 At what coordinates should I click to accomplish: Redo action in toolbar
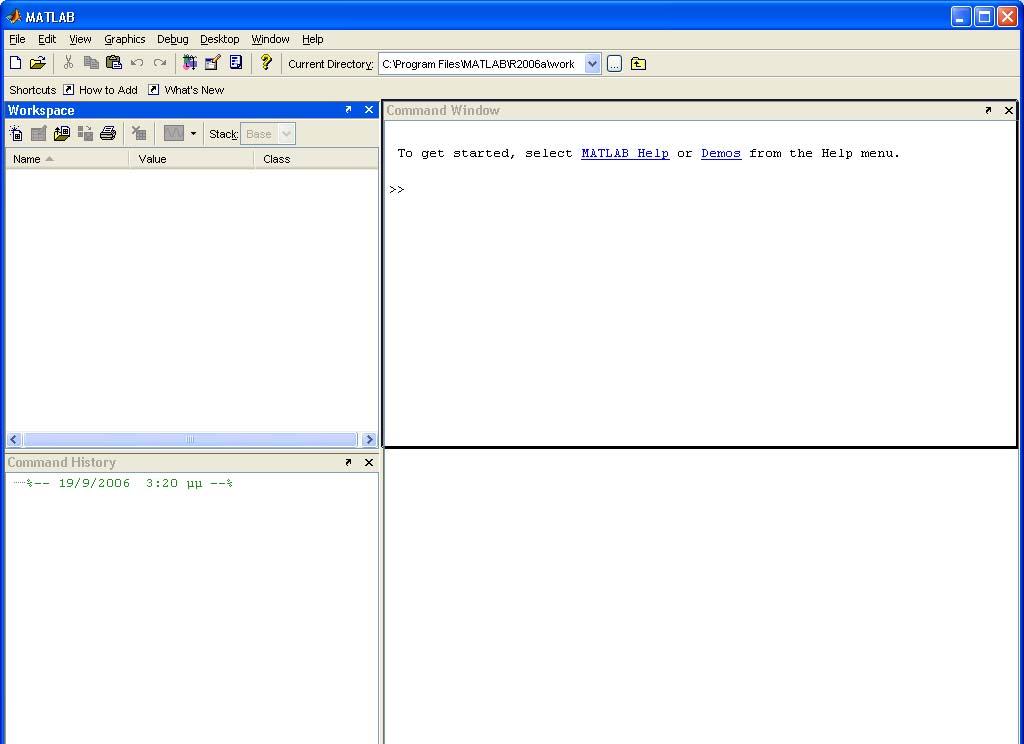(159, 63)
